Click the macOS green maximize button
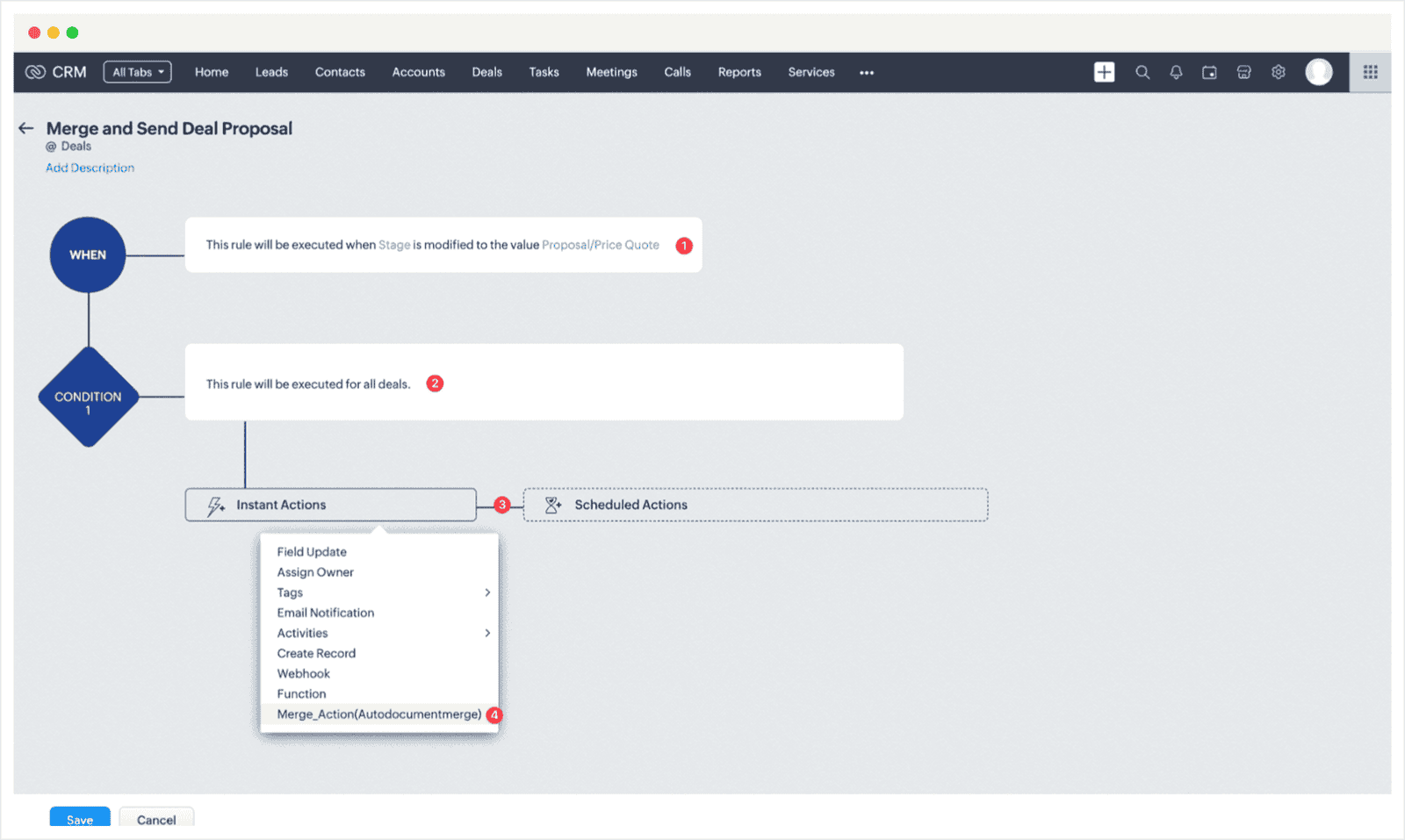This screenshot has width=1405, height=840. pyautogui.click(x=73, y=32)
